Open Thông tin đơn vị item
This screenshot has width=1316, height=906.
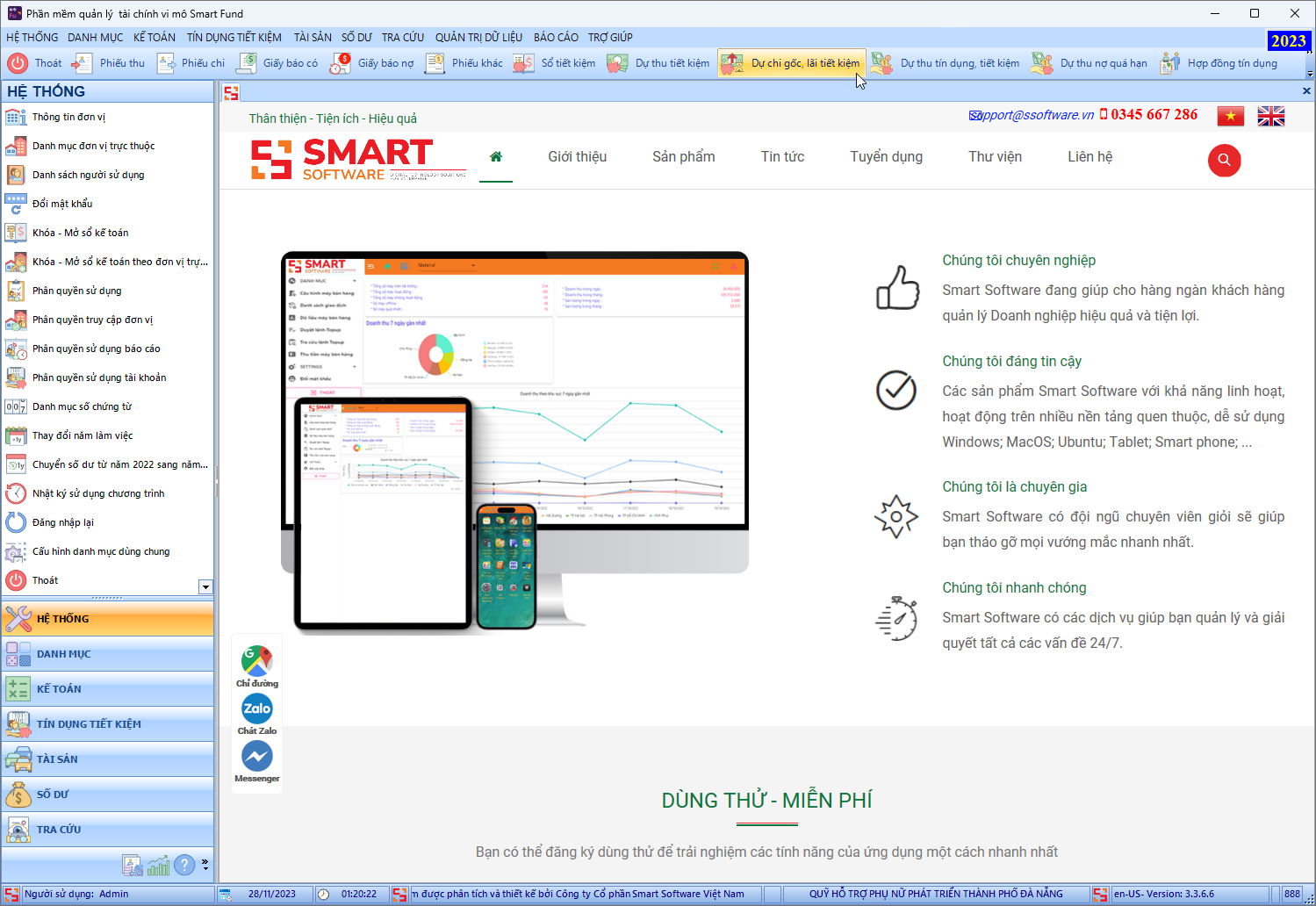click(x=107, y=117)
